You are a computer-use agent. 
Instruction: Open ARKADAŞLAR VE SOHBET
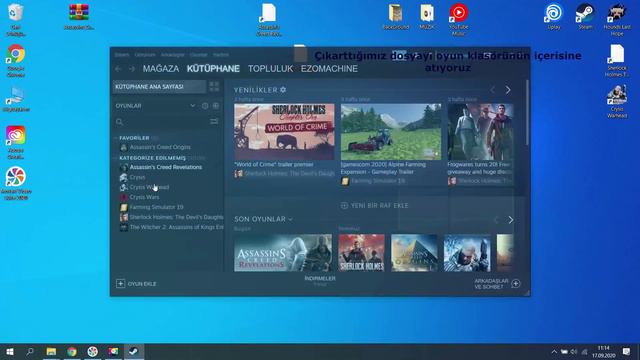[497, 284]
